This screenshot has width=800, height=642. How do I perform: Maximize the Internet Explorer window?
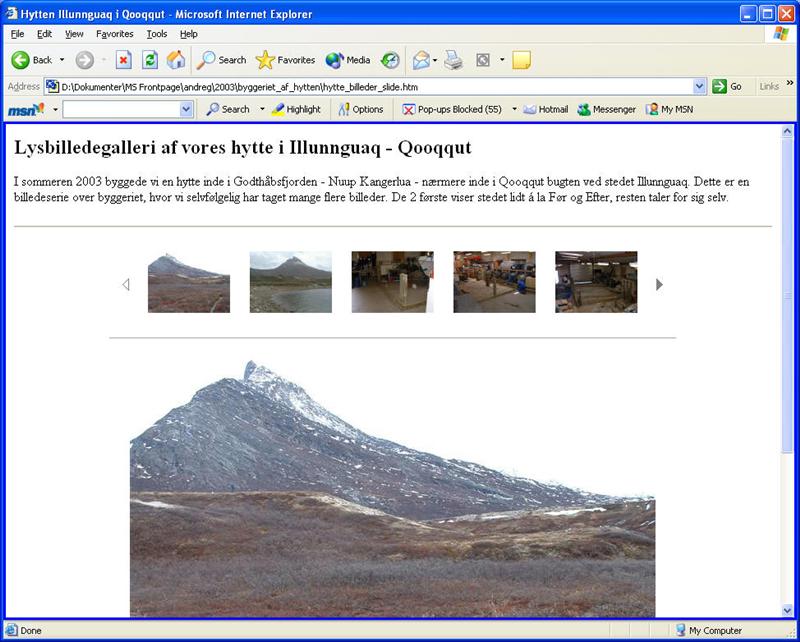pos(767,14)
